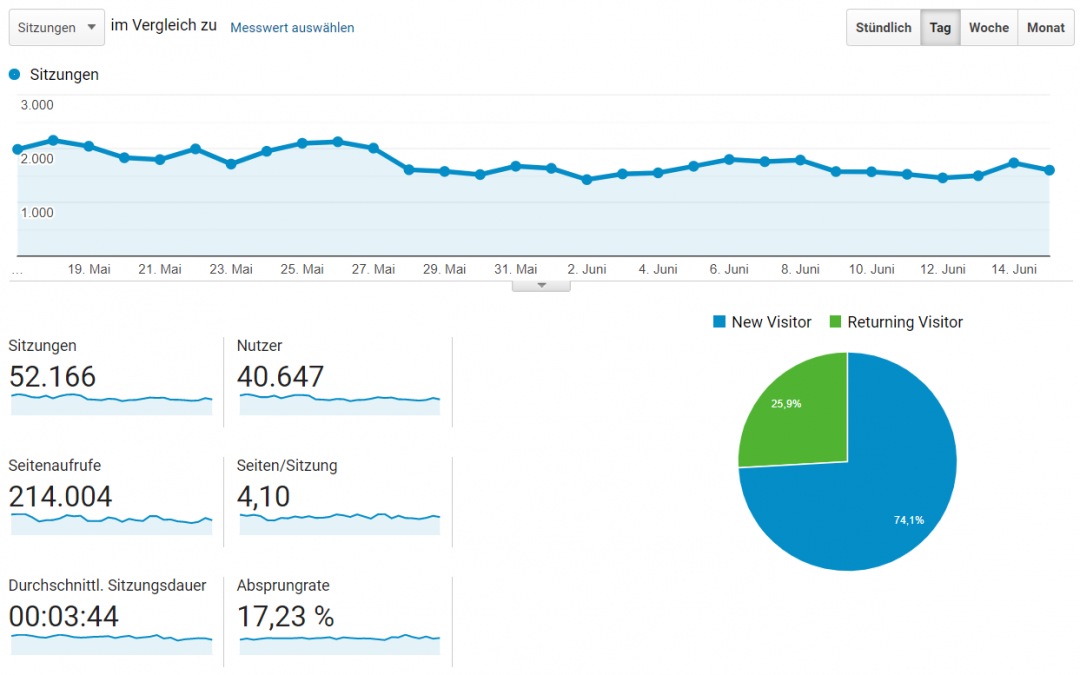Select the Tag time granularity
The image size is (1080, 675).
[x=940, y=28]
